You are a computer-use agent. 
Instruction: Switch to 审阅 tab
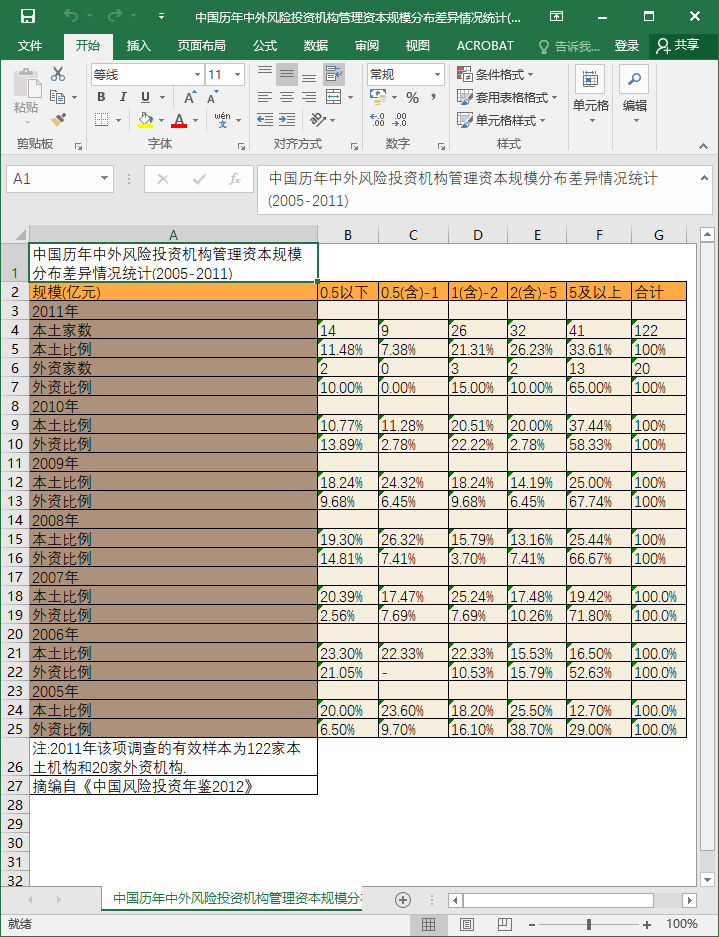(366, 46)
